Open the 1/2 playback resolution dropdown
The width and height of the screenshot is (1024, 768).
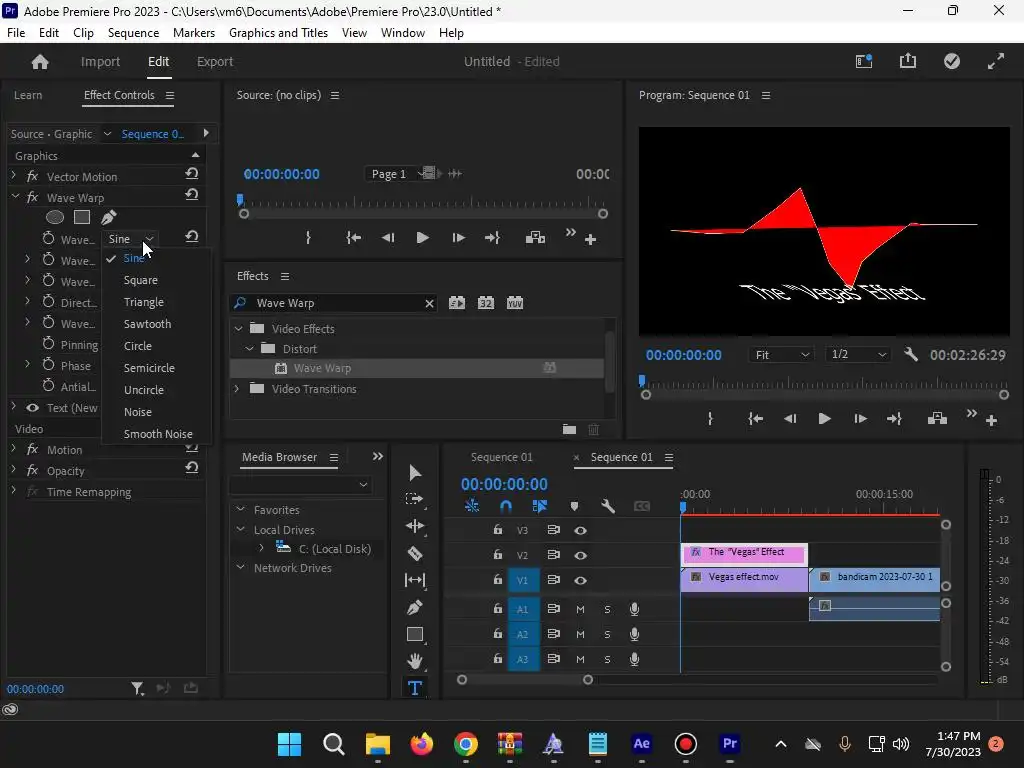[857, 355]
